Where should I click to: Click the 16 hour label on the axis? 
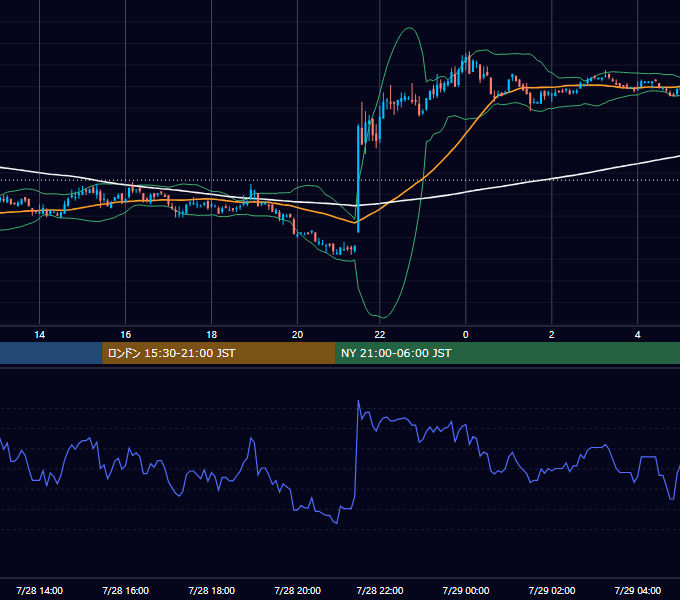[125, 335]
